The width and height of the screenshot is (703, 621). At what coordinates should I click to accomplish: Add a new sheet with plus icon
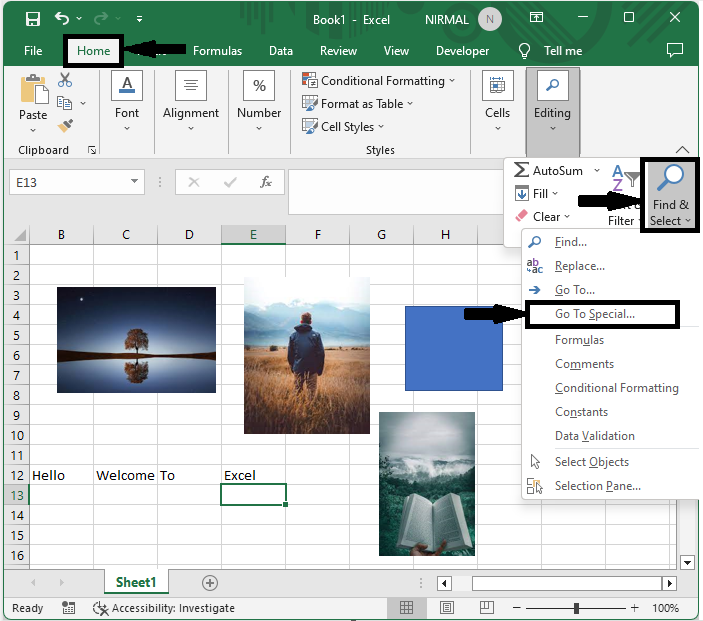(210, 582)
